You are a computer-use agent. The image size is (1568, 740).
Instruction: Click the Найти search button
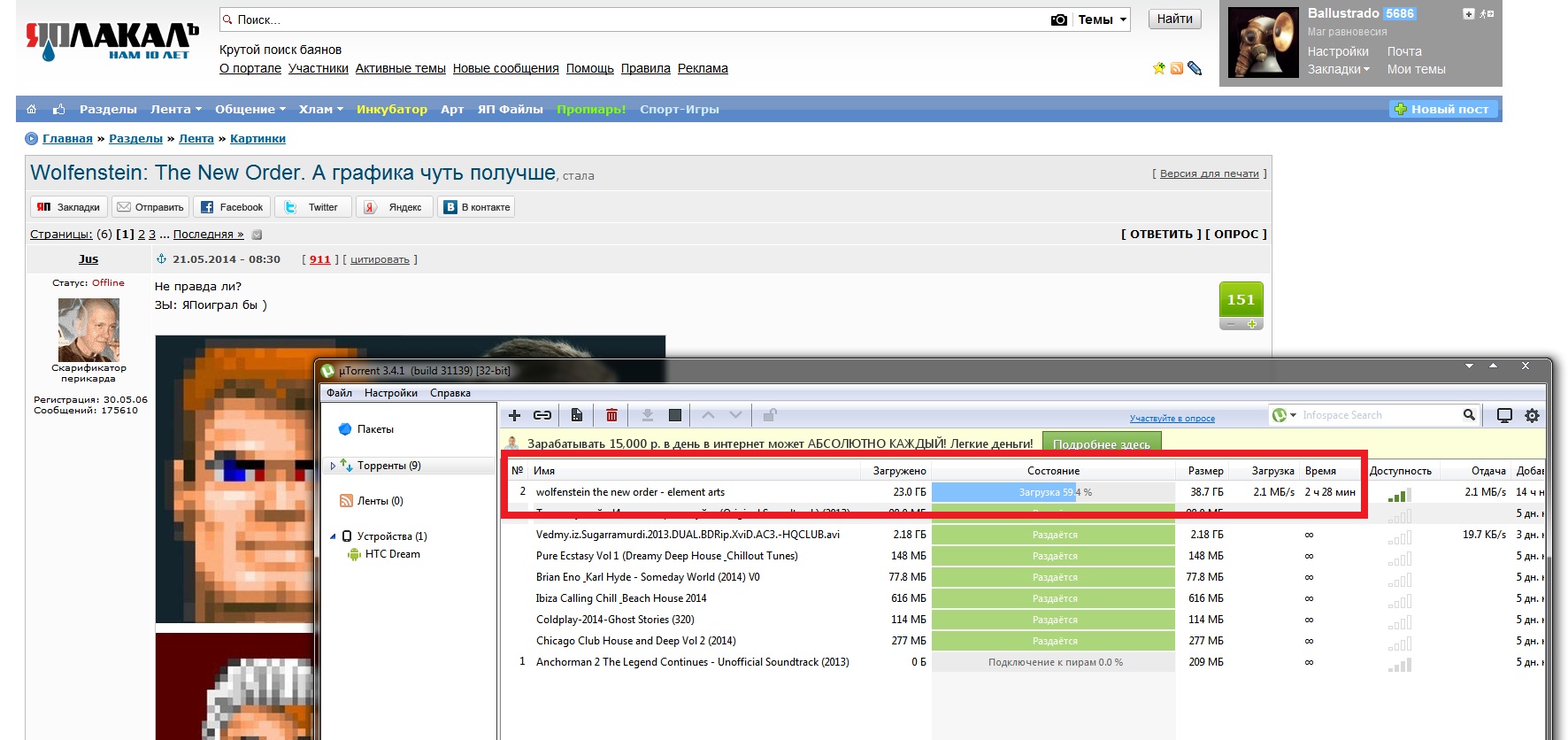(x=1175, y=19)
